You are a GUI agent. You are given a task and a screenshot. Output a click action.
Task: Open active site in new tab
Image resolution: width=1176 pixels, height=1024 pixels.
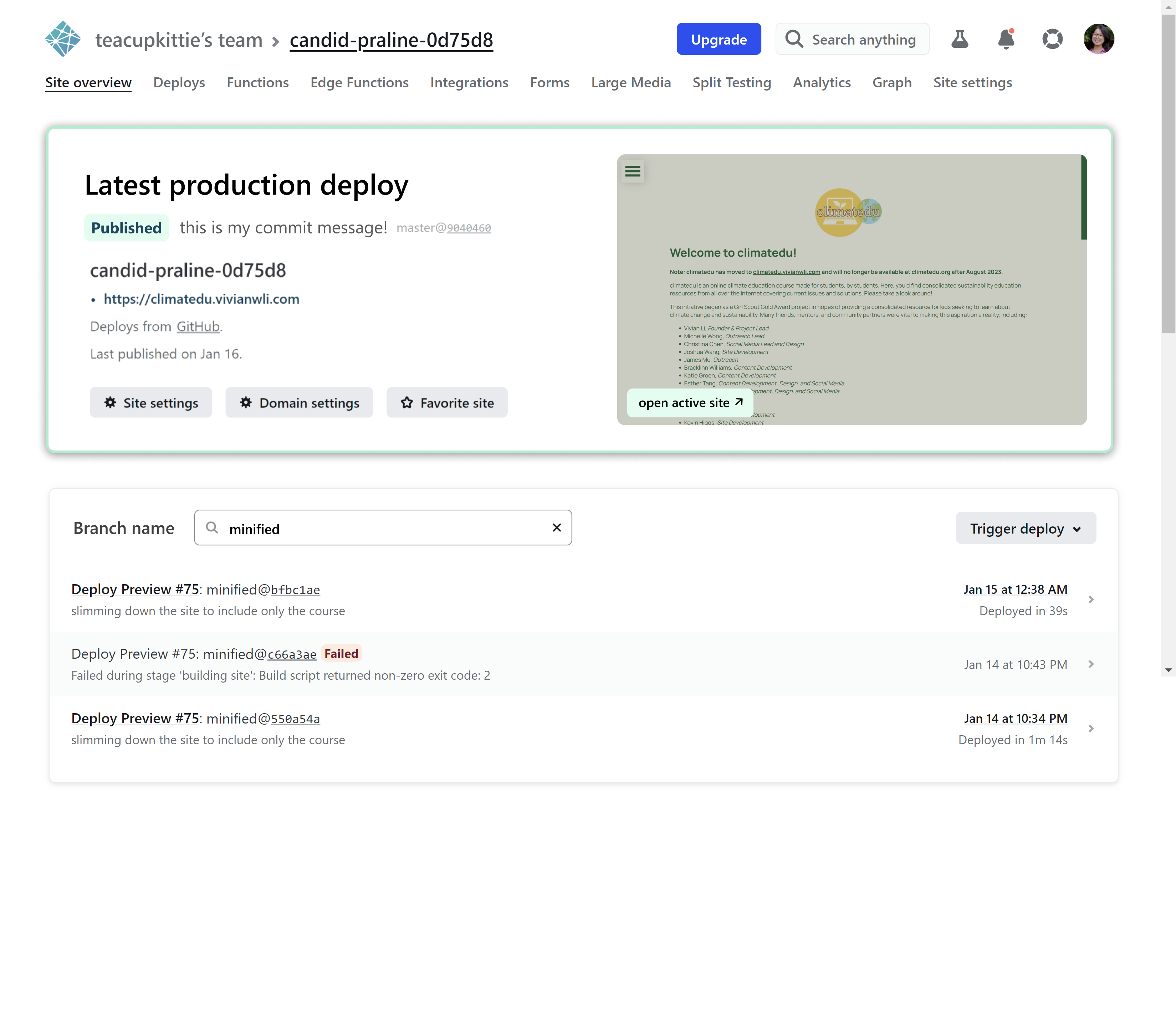[x=688, y=402]
